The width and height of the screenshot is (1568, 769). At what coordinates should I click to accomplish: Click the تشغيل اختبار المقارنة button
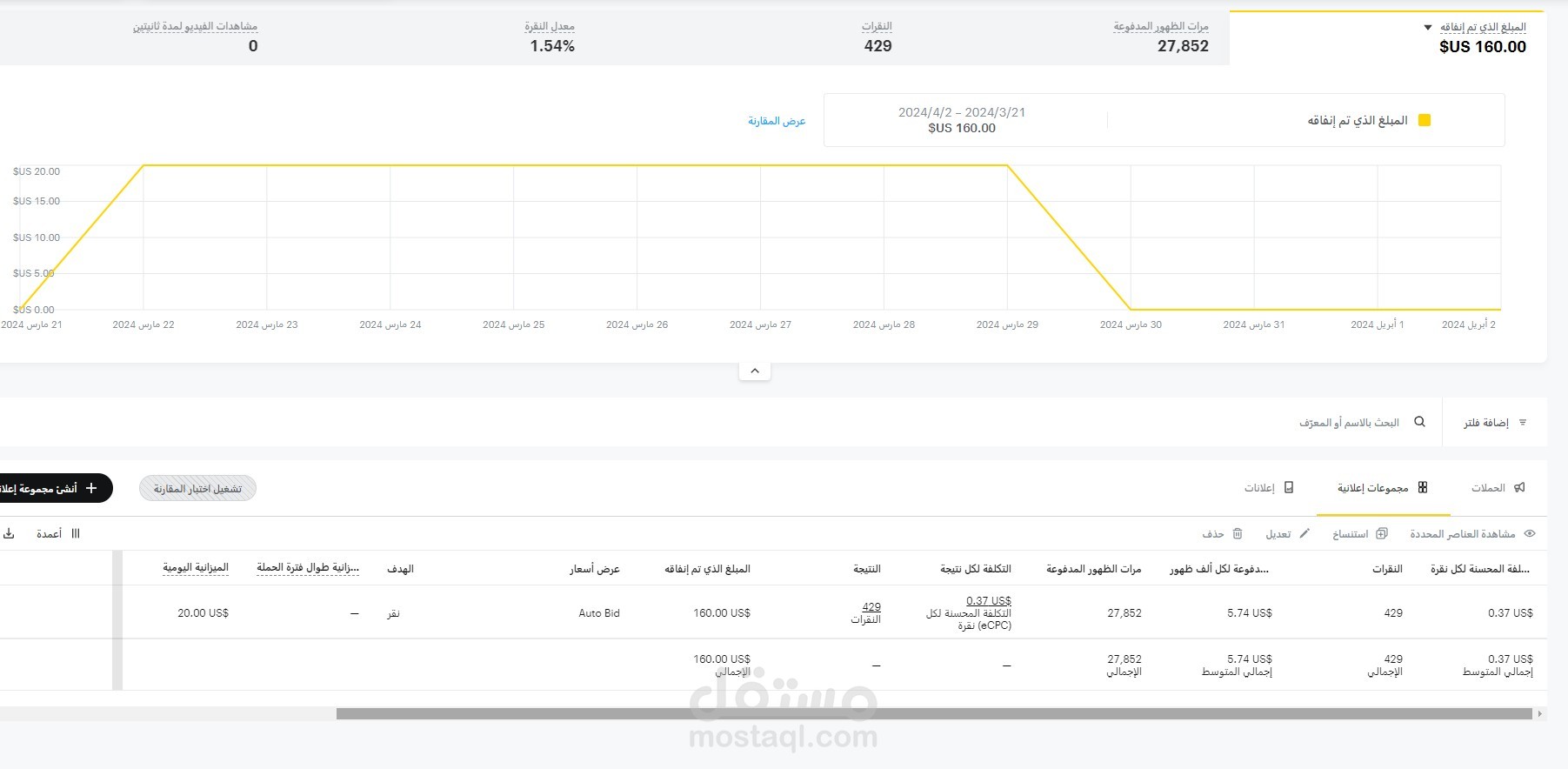197,489
